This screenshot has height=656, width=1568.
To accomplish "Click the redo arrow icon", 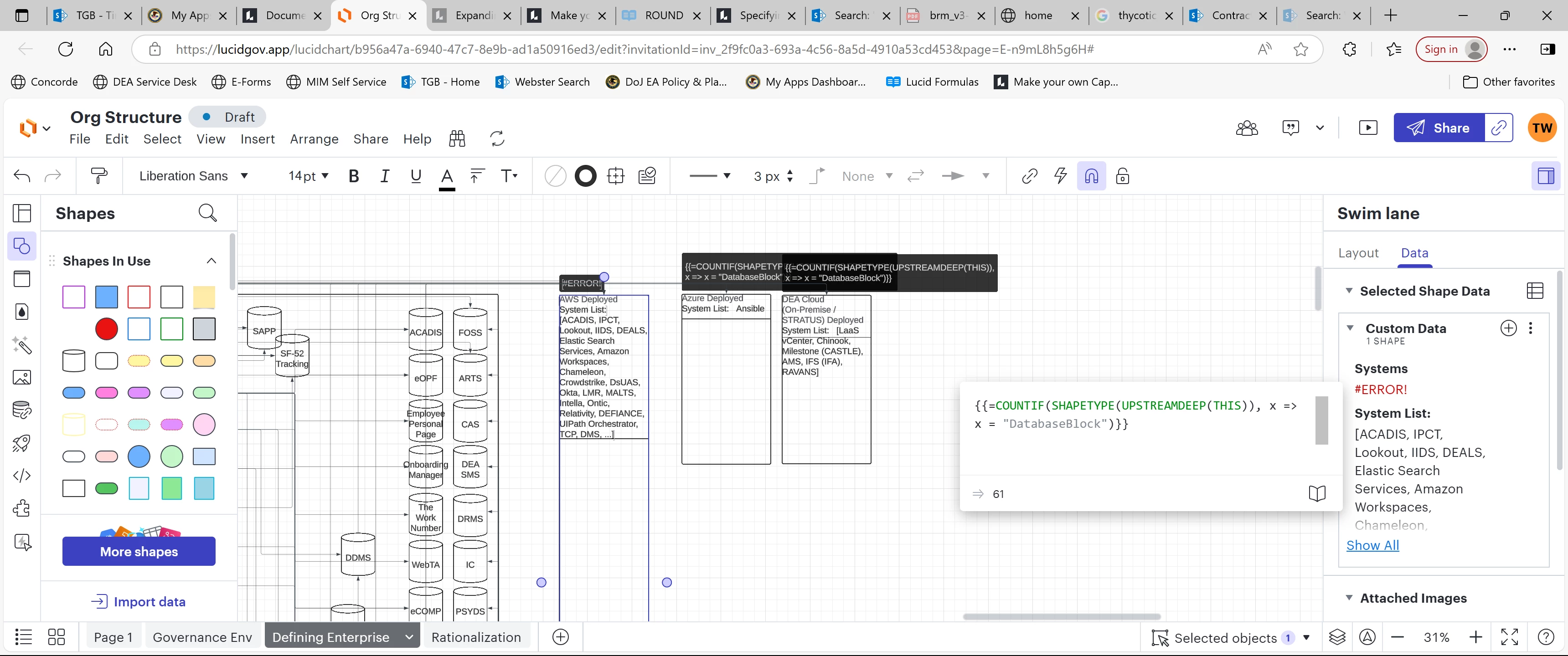I will click(x=53, y=176).
